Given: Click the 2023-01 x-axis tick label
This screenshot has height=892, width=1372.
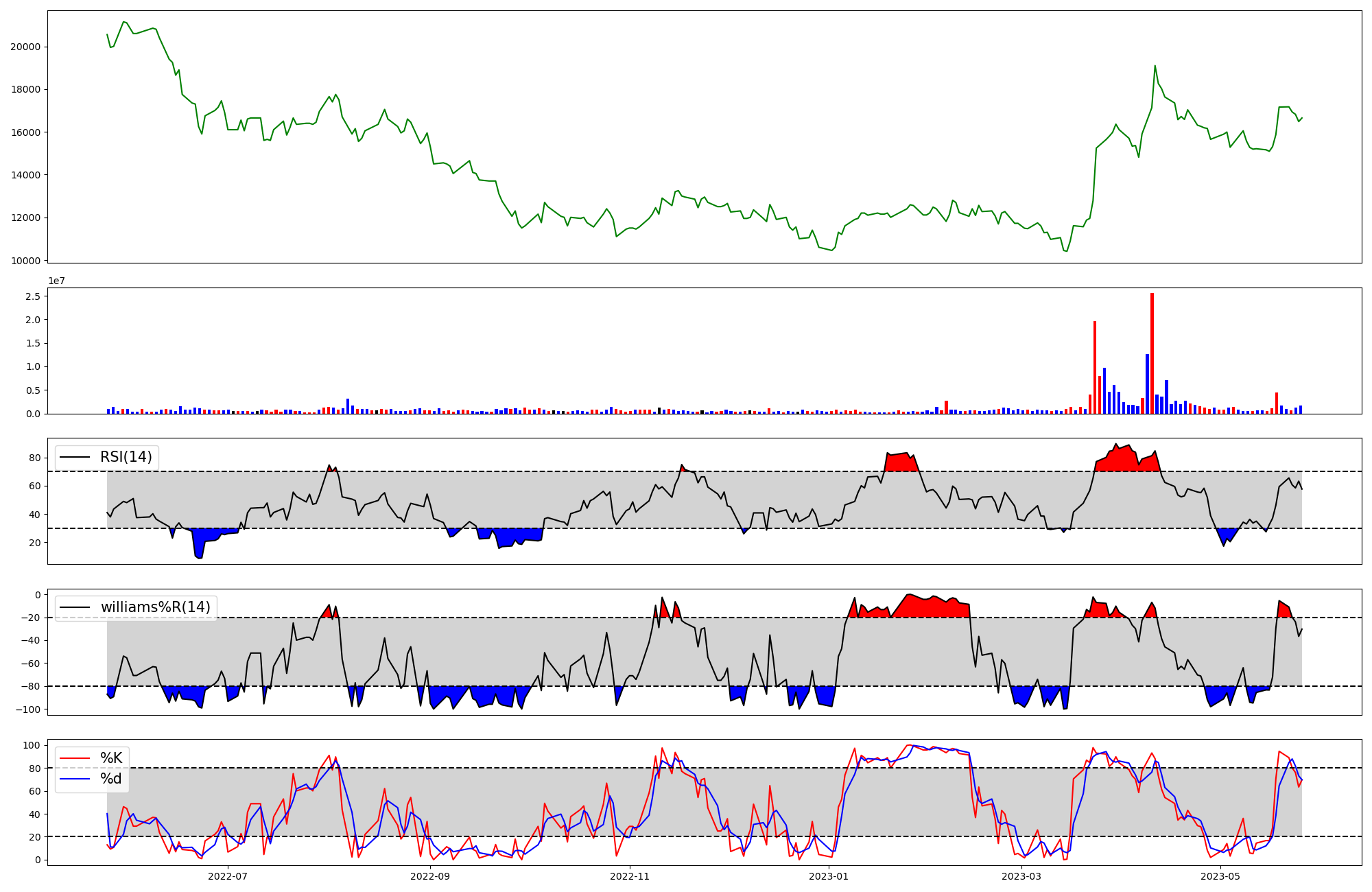Looking at the screenshot, I should coord(829,876).
